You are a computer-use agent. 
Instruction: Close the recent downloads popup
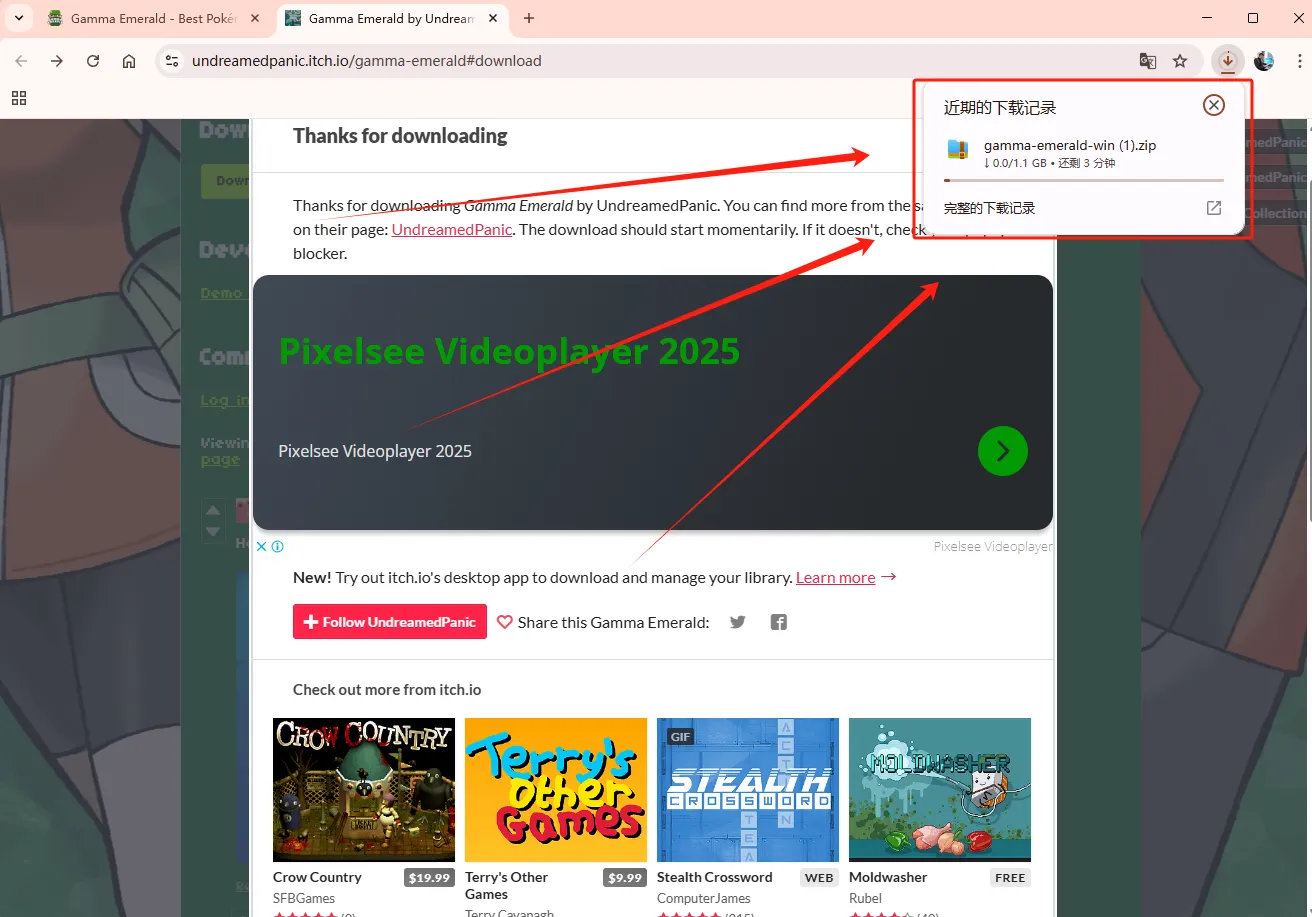click(1213, 105)
